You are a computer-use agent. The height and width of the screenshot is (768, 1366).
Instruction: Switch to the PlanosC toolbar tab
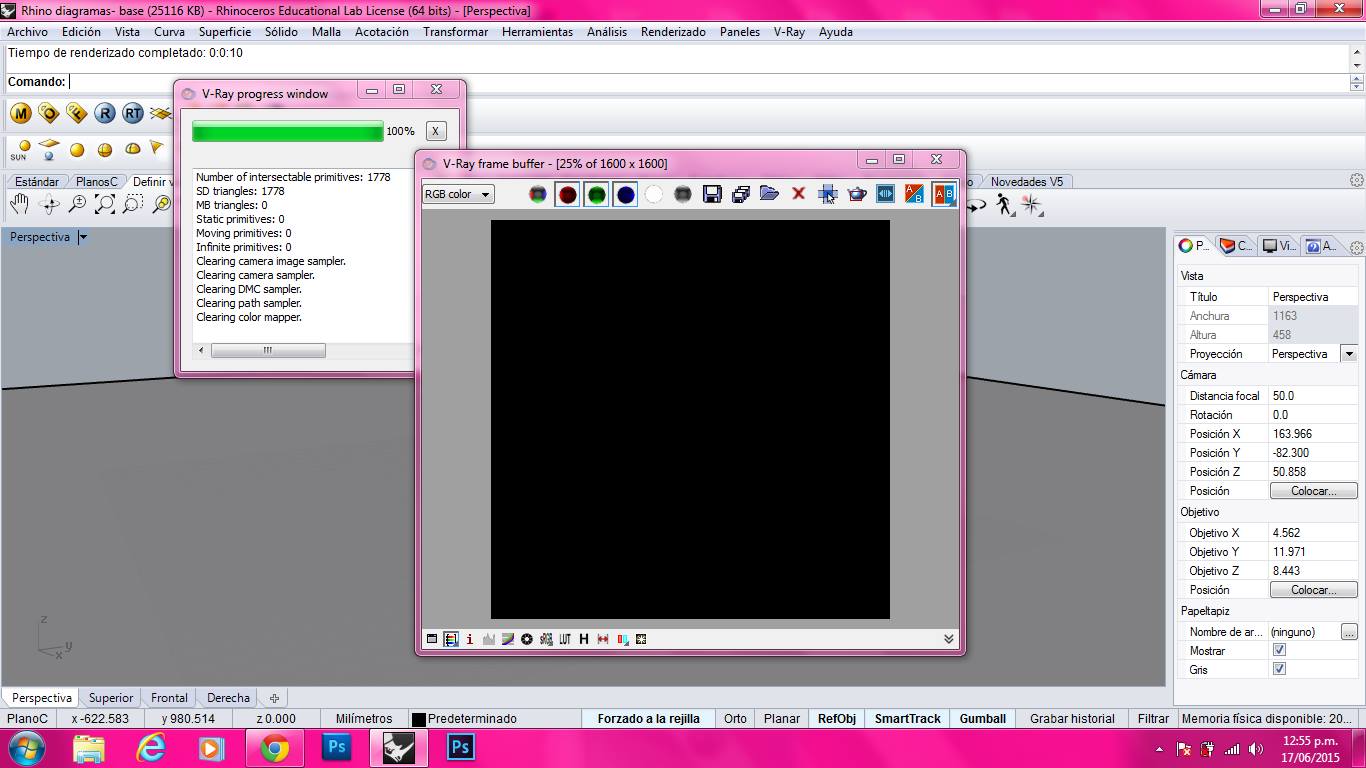pos(97,182)
